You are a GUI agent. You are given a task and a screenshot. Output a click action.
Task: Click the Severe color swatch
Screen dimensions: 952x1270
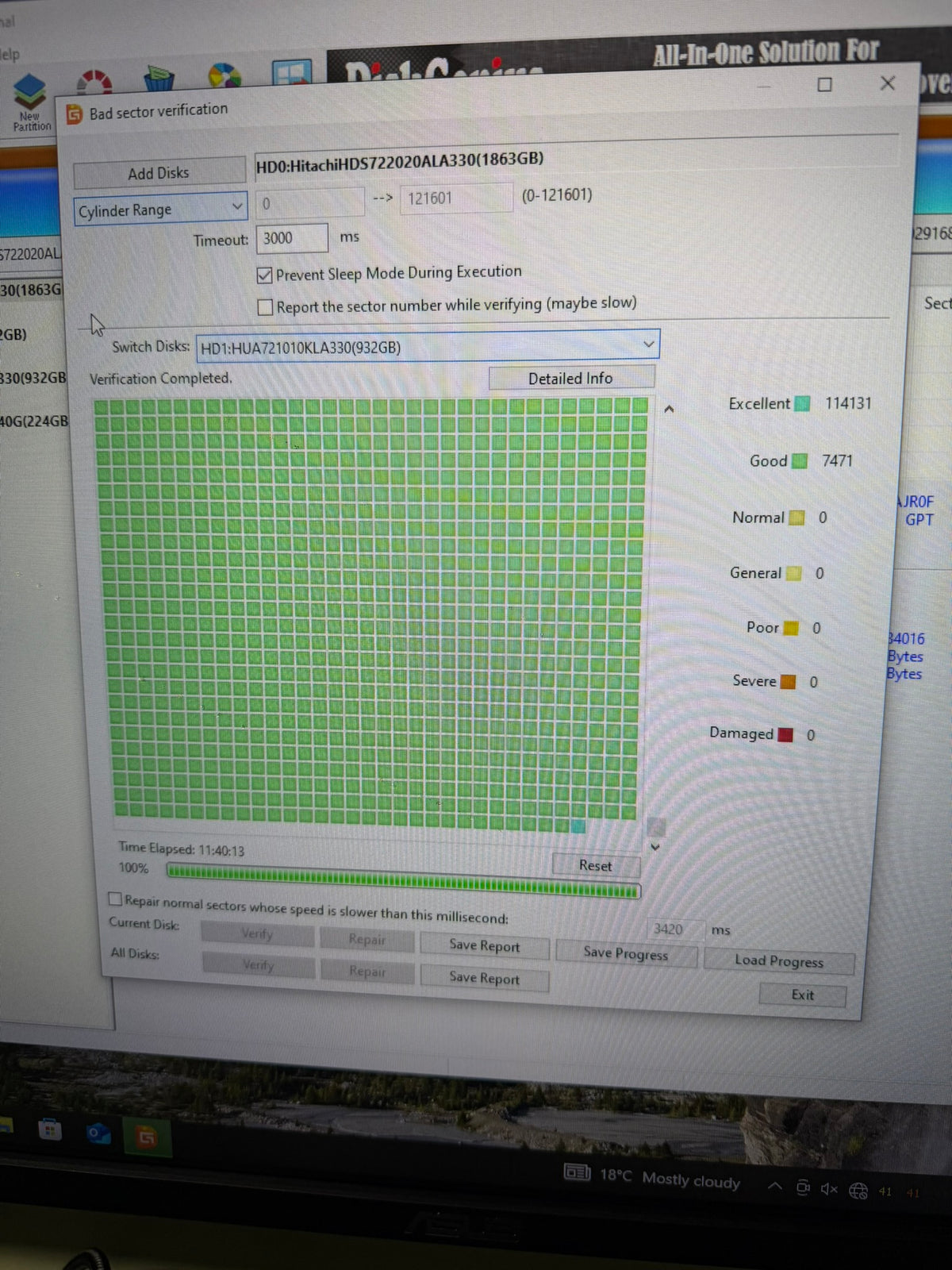788,682
